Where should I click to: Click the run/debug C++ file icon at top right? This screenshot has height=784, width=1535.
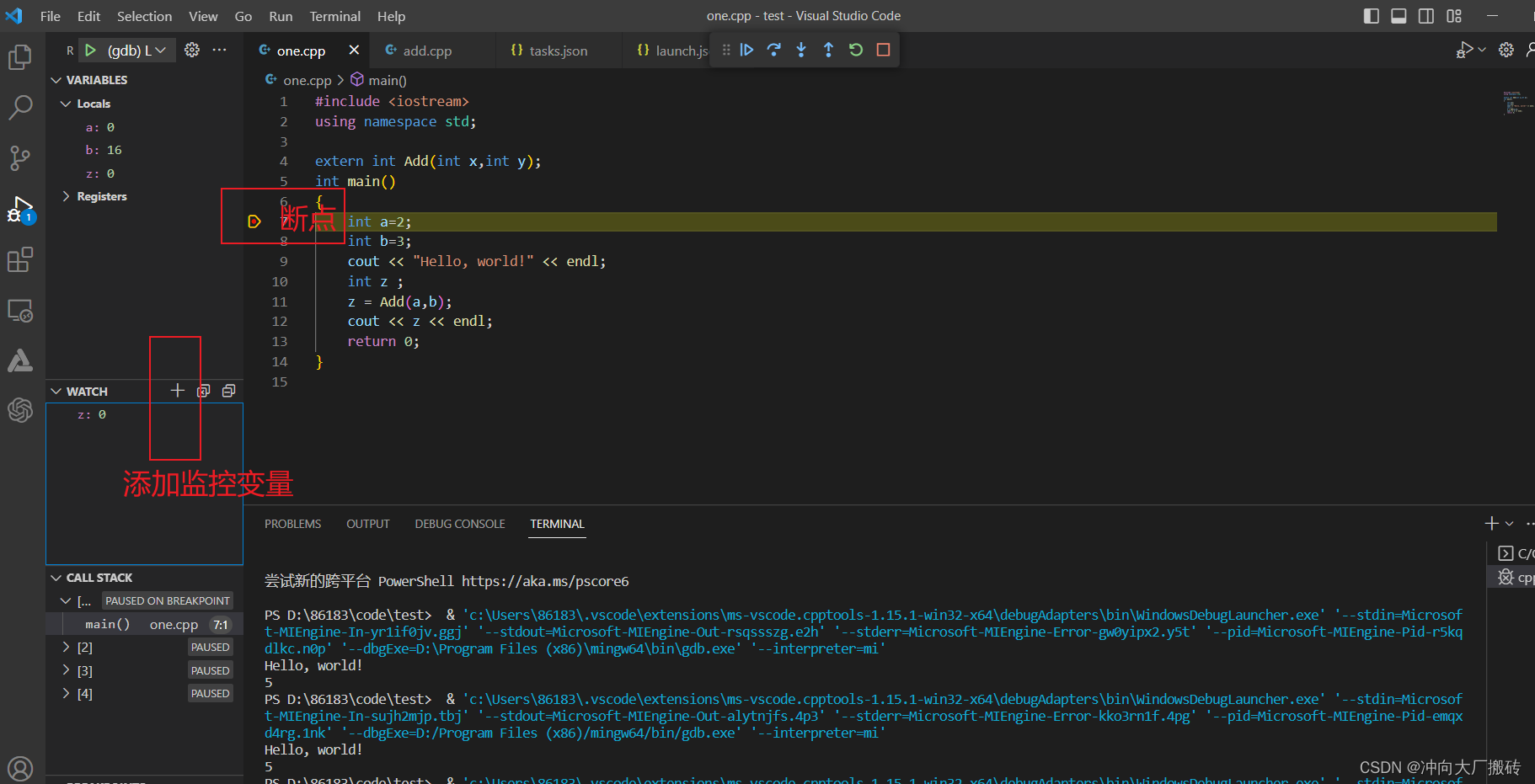[x=1464, y=50]
